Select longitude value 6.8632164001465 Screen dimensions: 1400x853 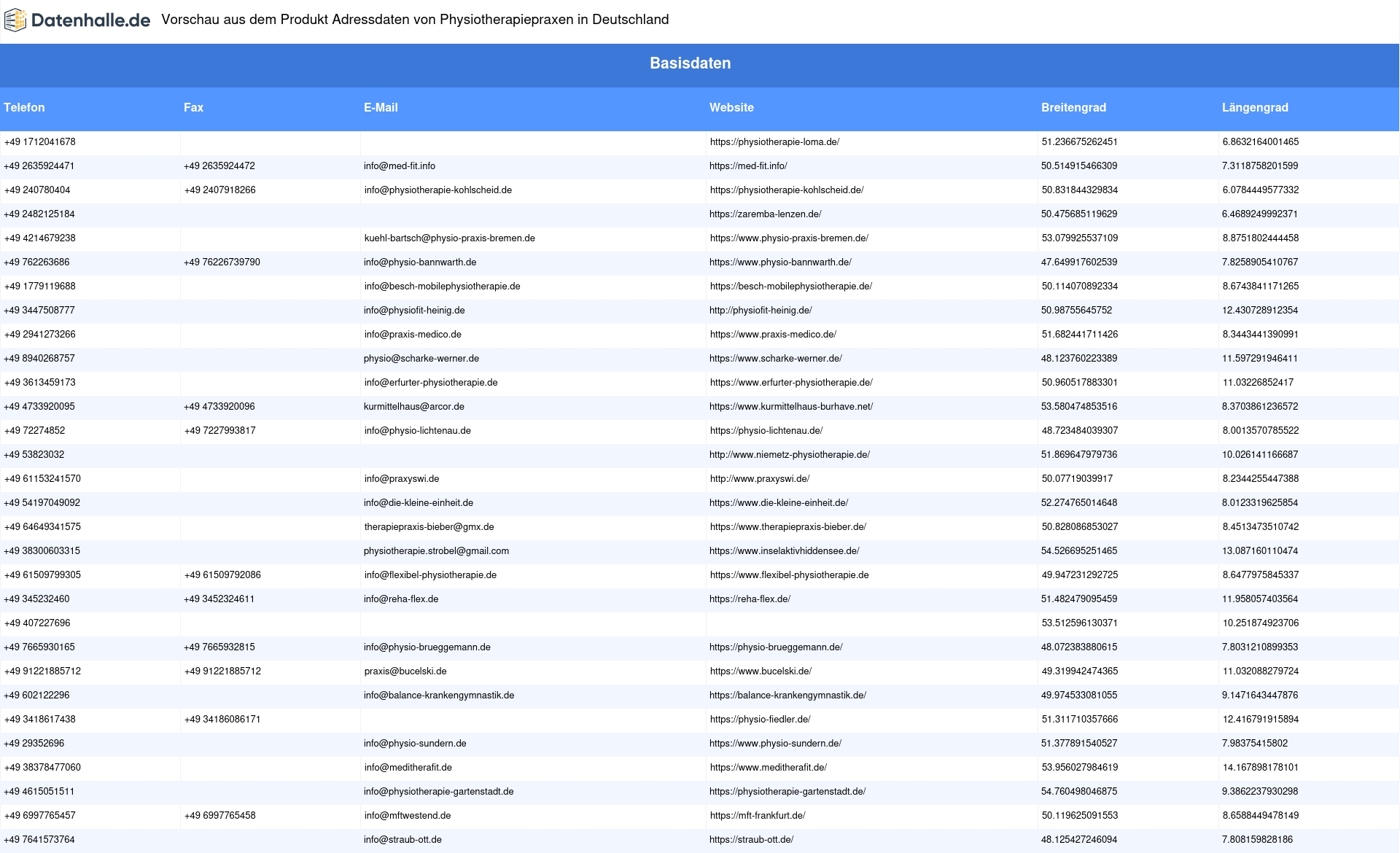click(1261, 142)
